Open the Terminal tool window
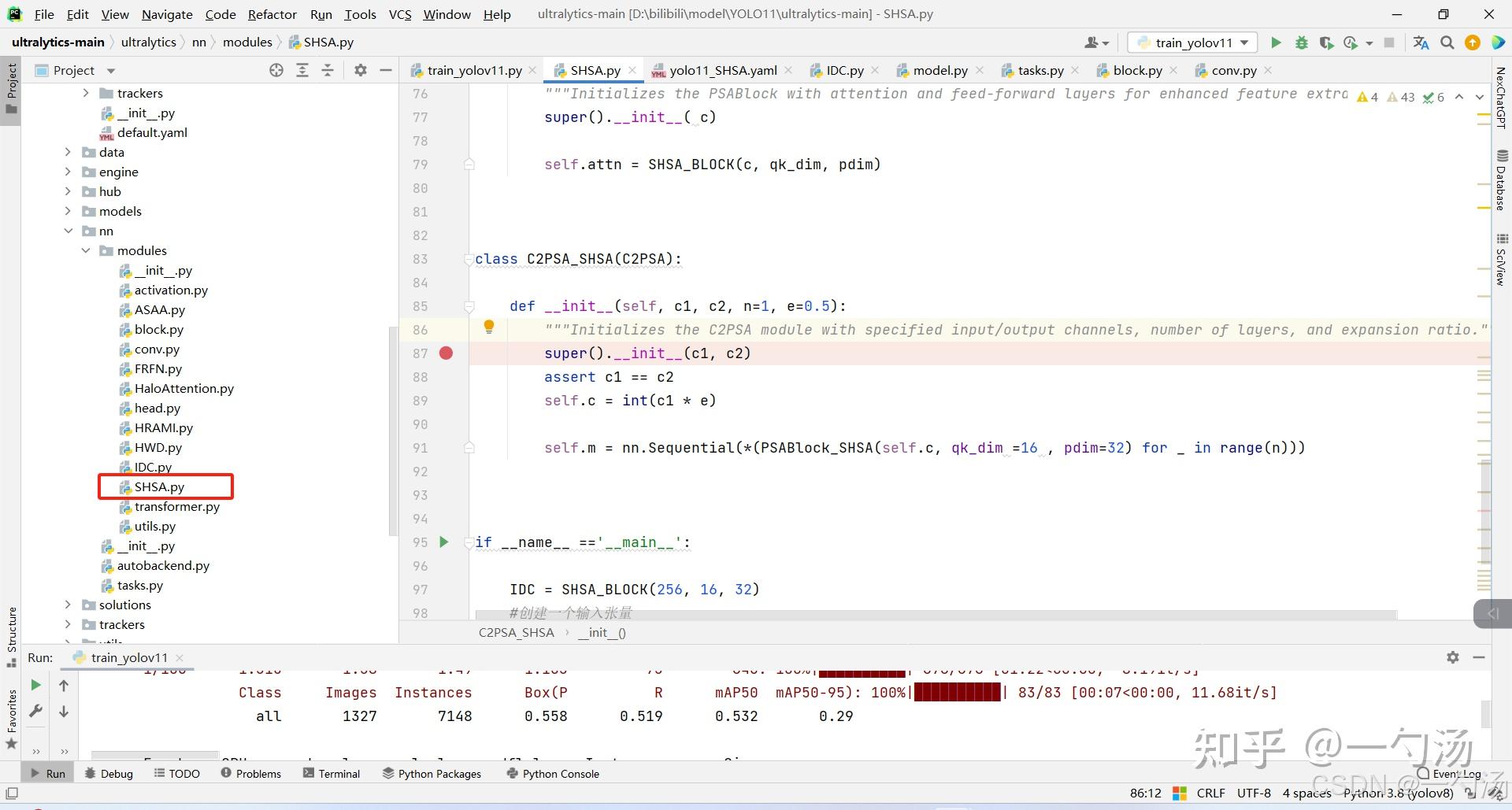This screenshot has height=810, width=1512. pos(332,773)
